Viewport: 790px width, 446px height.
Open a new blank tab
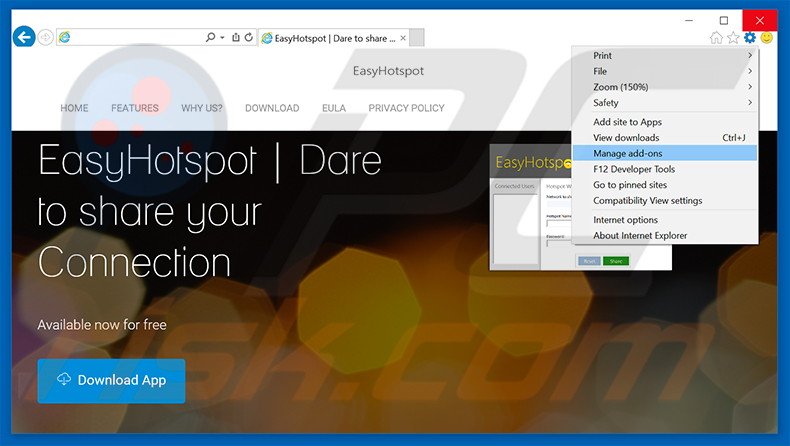[x=416, y=38]
